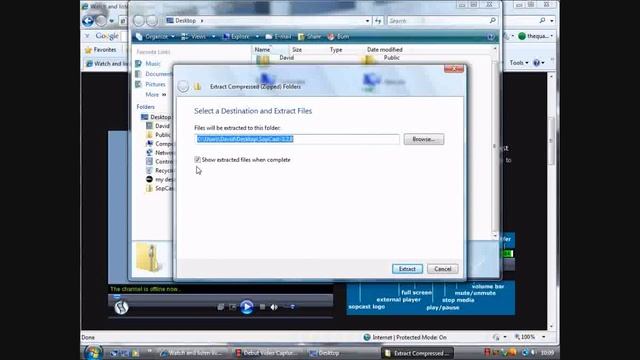Click the E-mail toolbar button
Viewport: 640px width, 360px height.
tap(278, 37)
